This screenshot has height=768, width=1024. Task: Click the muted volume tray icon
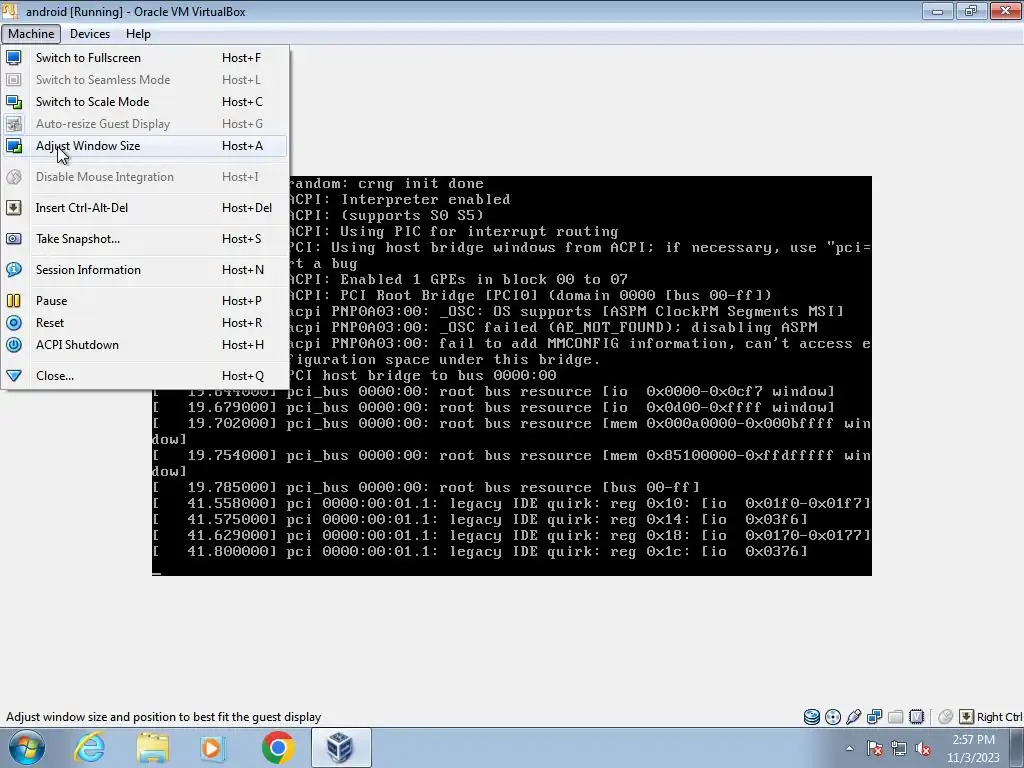(923, 748)
